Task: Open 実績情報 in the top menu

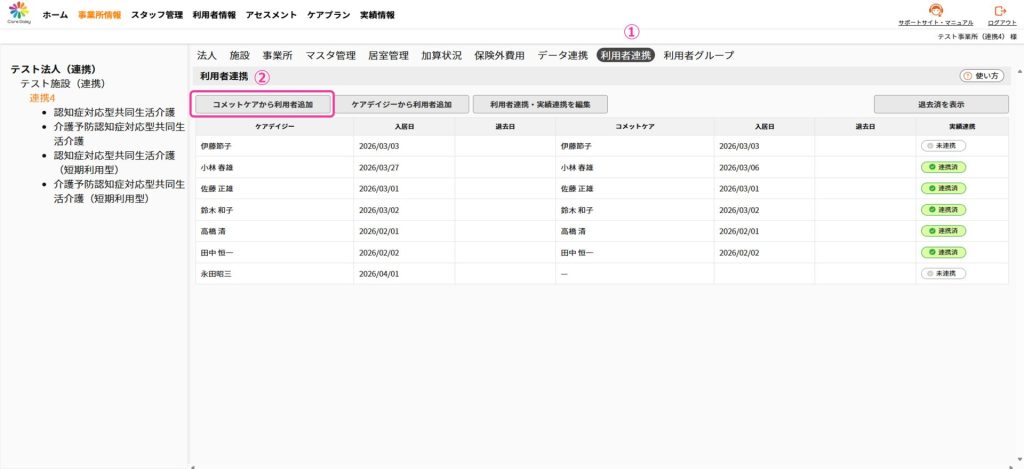Action: point(377,15)
